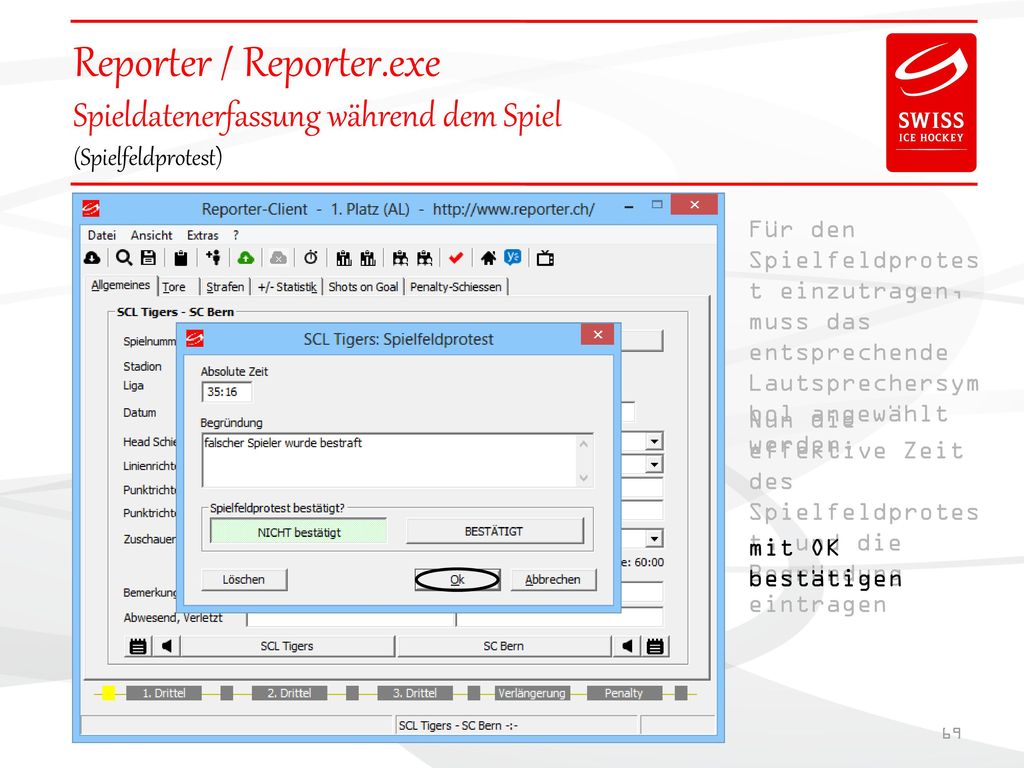Screen dimensions: 1024x768
Task: Switch to the Shots on Goal tab
Action: (x=363, y=287)
